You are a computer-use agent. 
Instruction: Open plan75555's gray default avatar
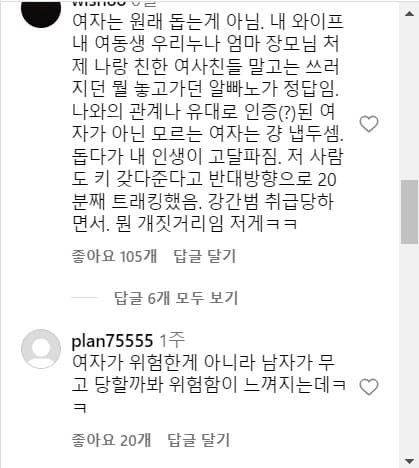point(41,349)
